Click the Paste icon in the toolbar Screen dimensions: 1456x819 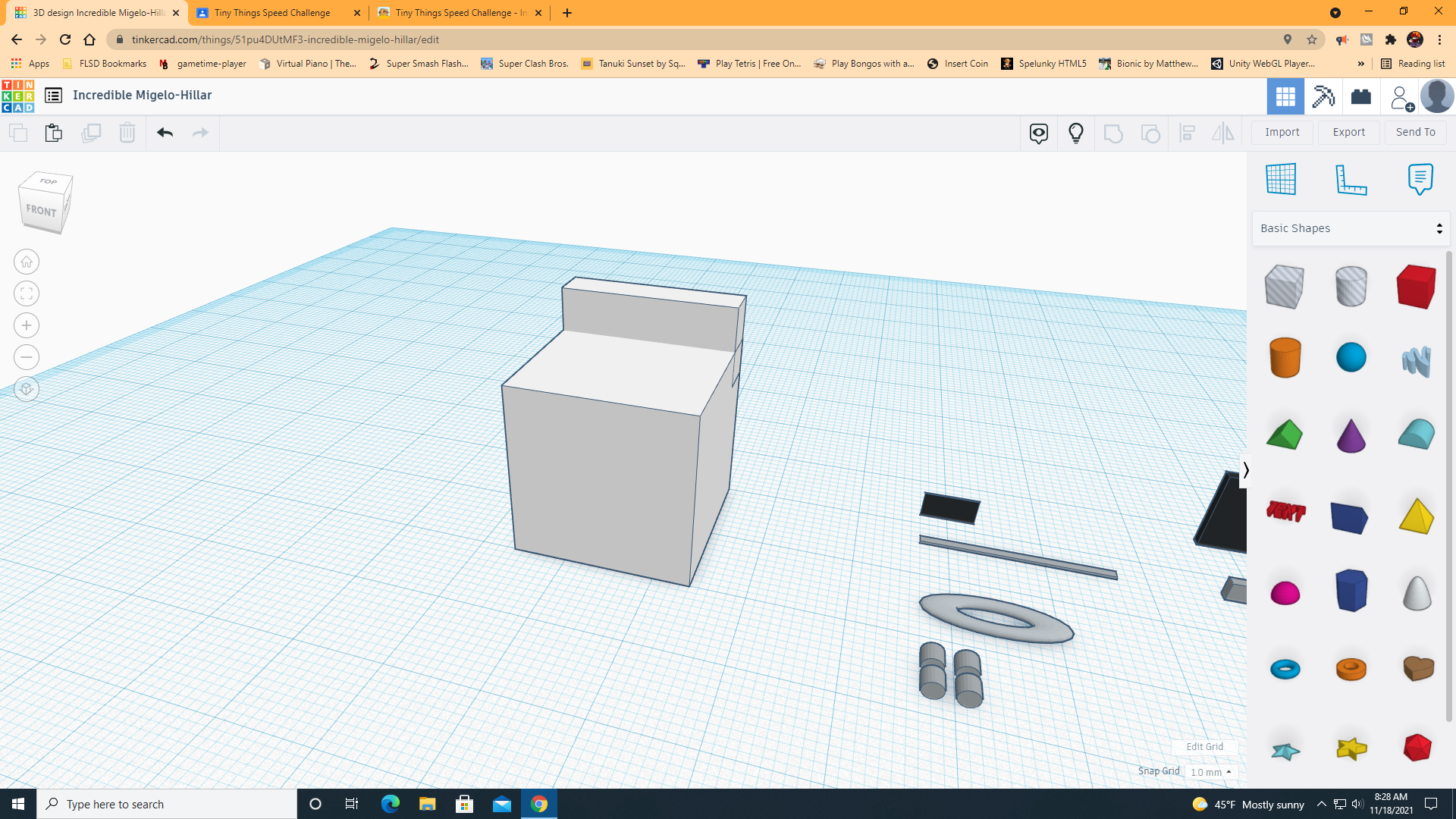point(54,132)
